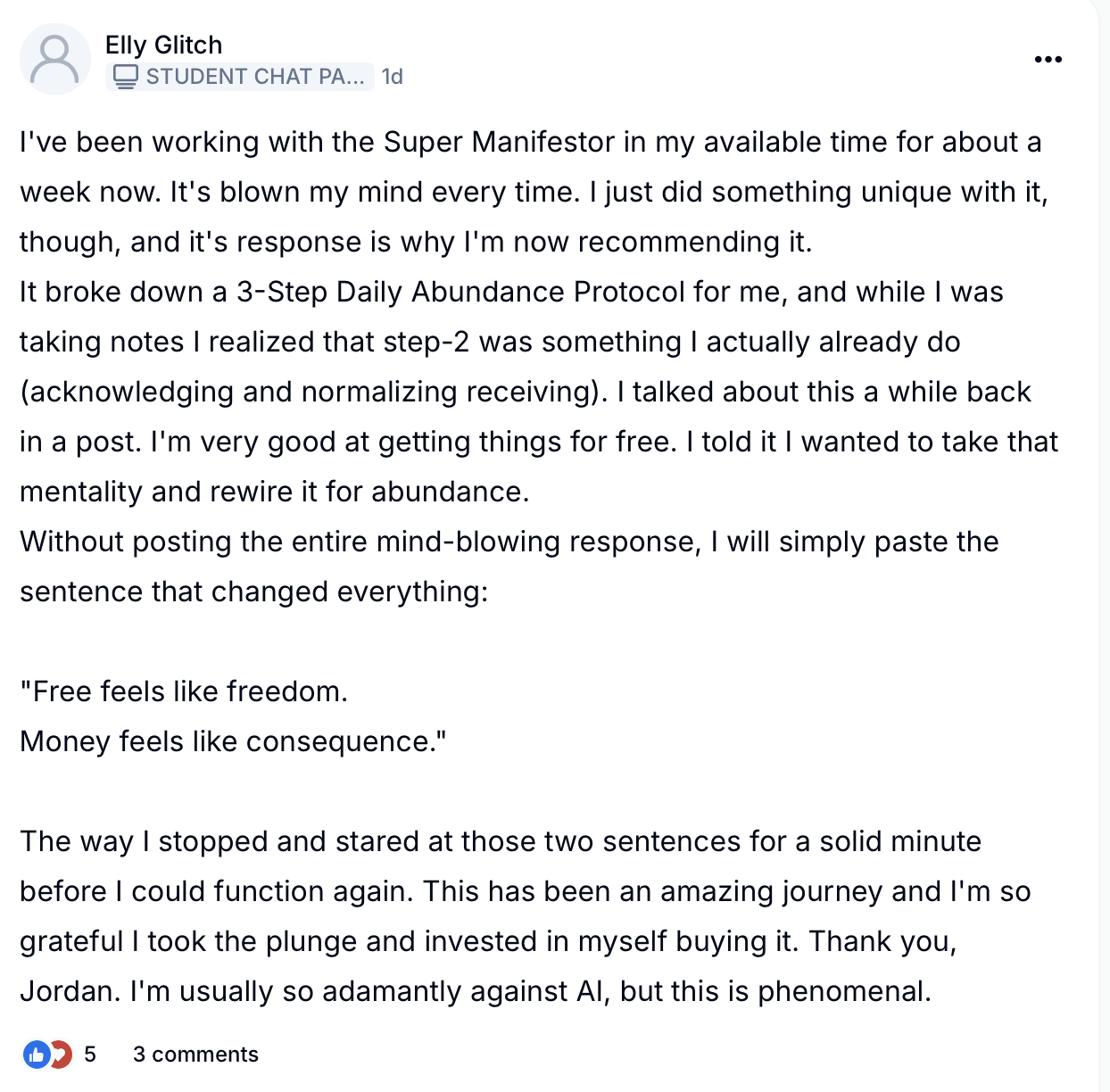Viewport: 1110px width, 1092px height.
Task: Click the 1d post timestamp
Action: pyautogui.click(x=393, y=77)
